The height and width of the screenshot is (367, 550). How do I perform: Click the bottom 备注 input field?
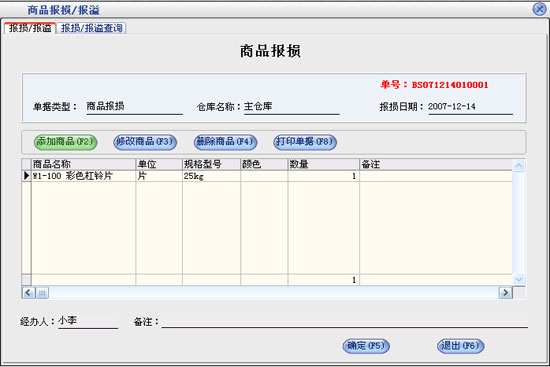(344, 321)
